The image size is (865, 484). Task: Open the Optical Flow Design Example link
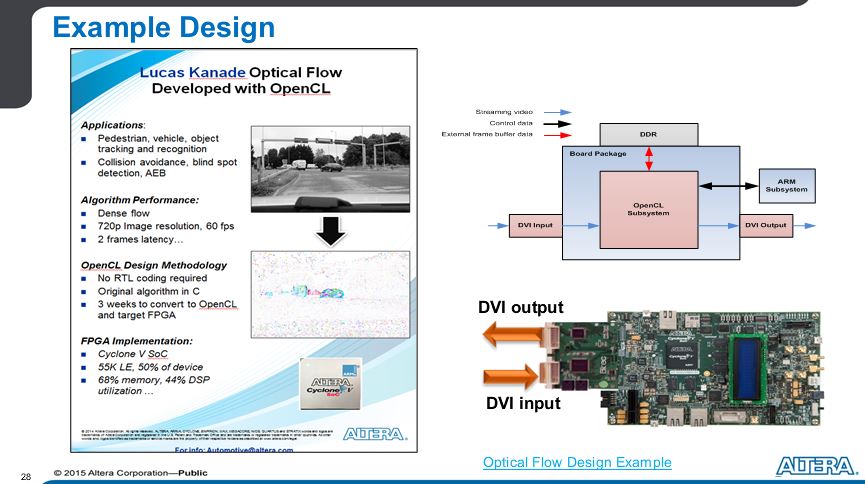(577, 462)
